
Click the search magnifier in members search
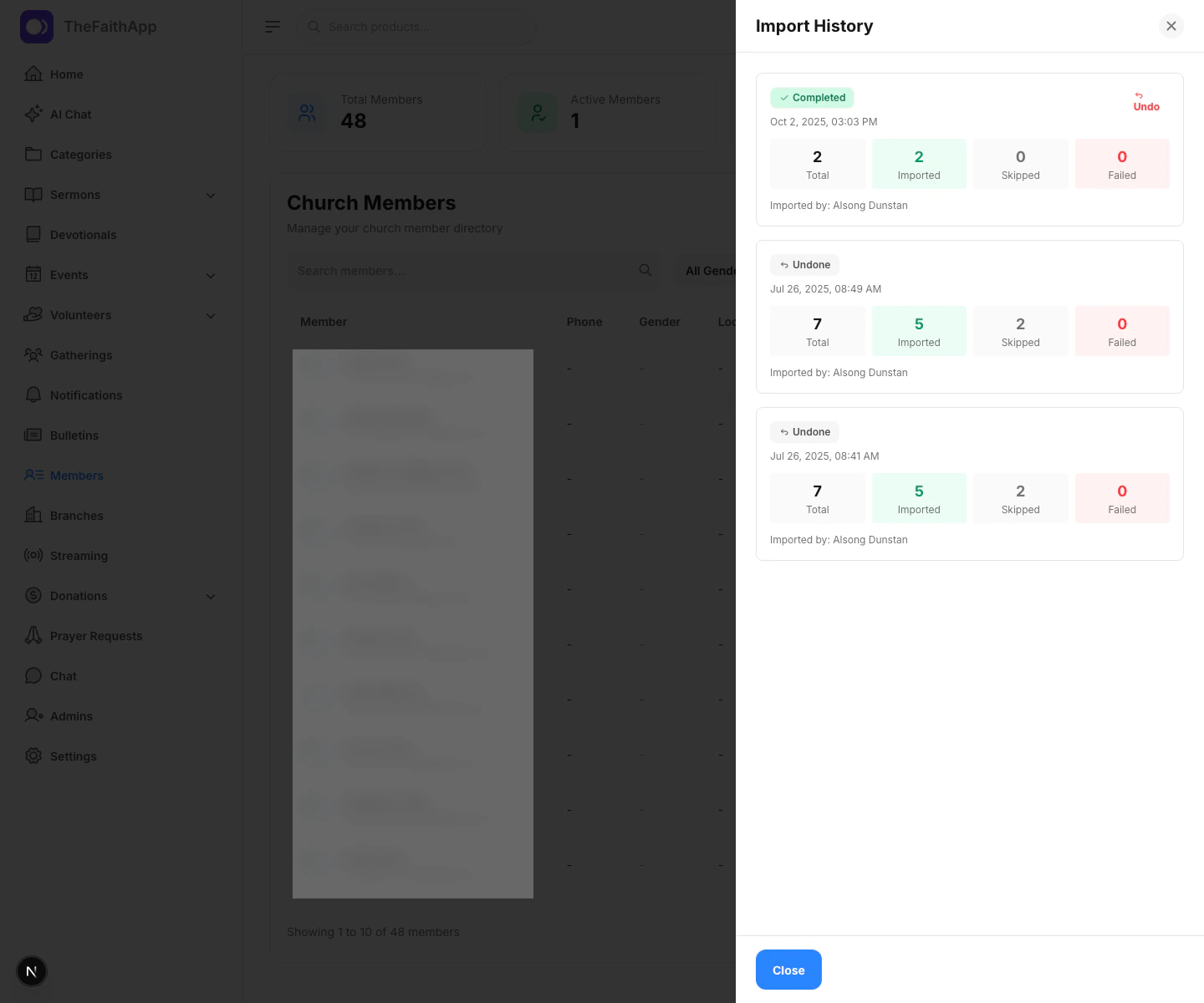click(x=645, y=270)
